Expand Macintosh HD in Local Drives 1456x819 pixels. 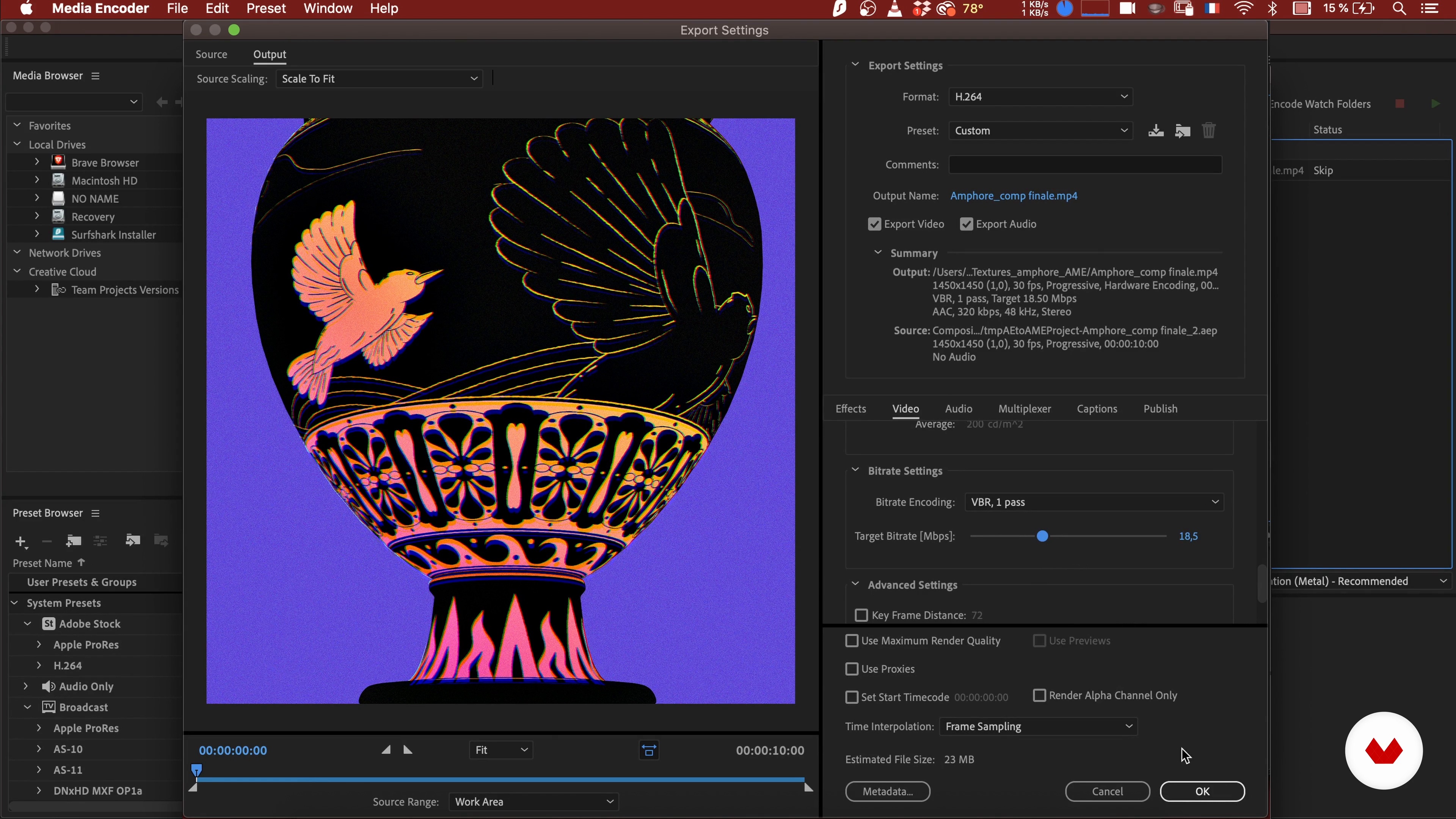[37, 180]
